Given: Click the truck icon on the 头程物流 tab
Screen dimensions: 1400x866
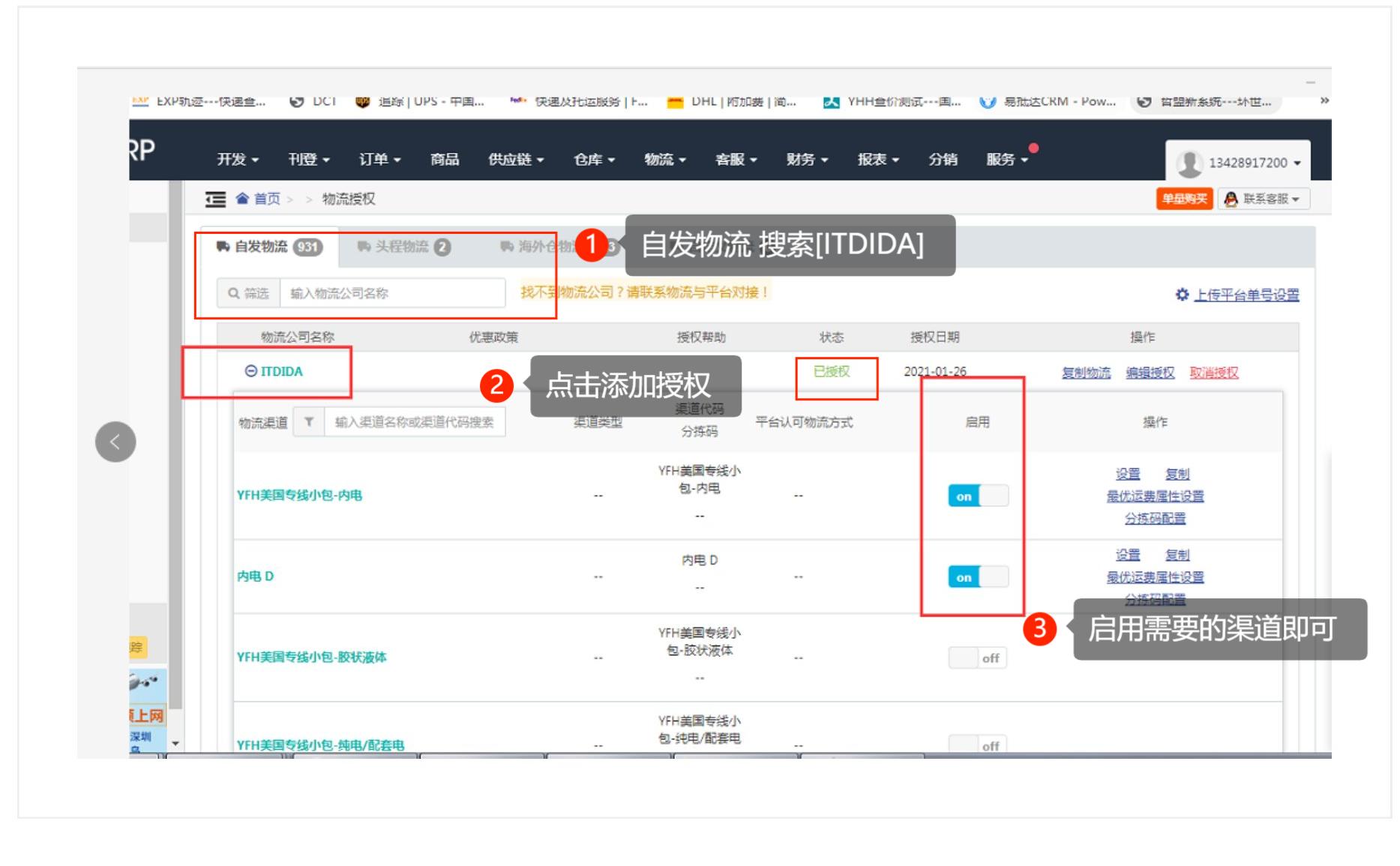Looking at the screenshot, I should click(364, 247).
